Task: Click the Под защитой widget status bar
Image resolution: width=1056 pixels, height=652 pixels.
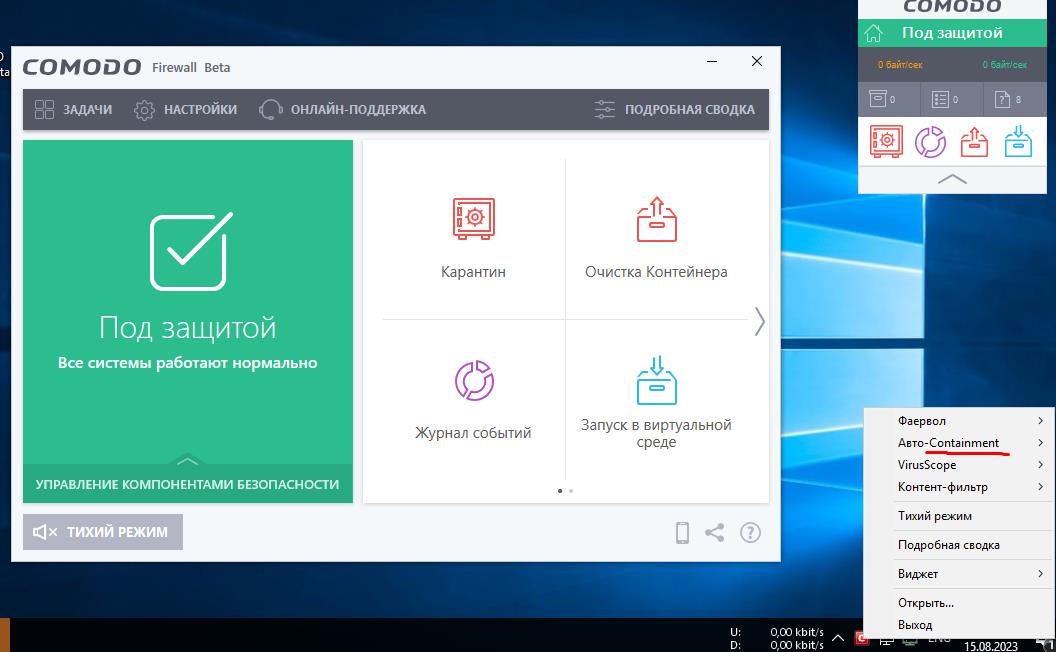Action: [952, 33]
